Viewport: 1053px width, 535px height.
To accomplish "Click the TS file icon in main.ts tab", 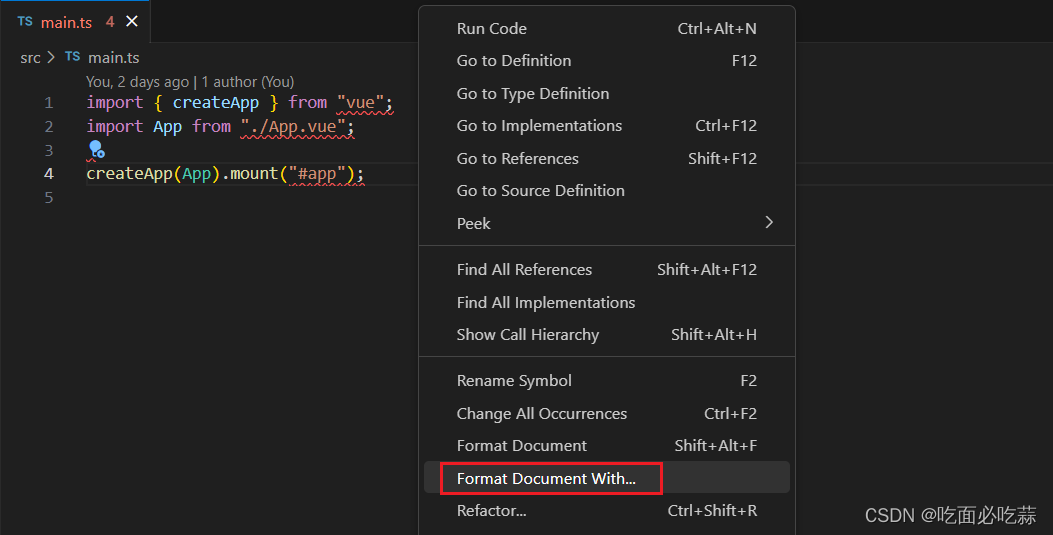I will (25, 21).
